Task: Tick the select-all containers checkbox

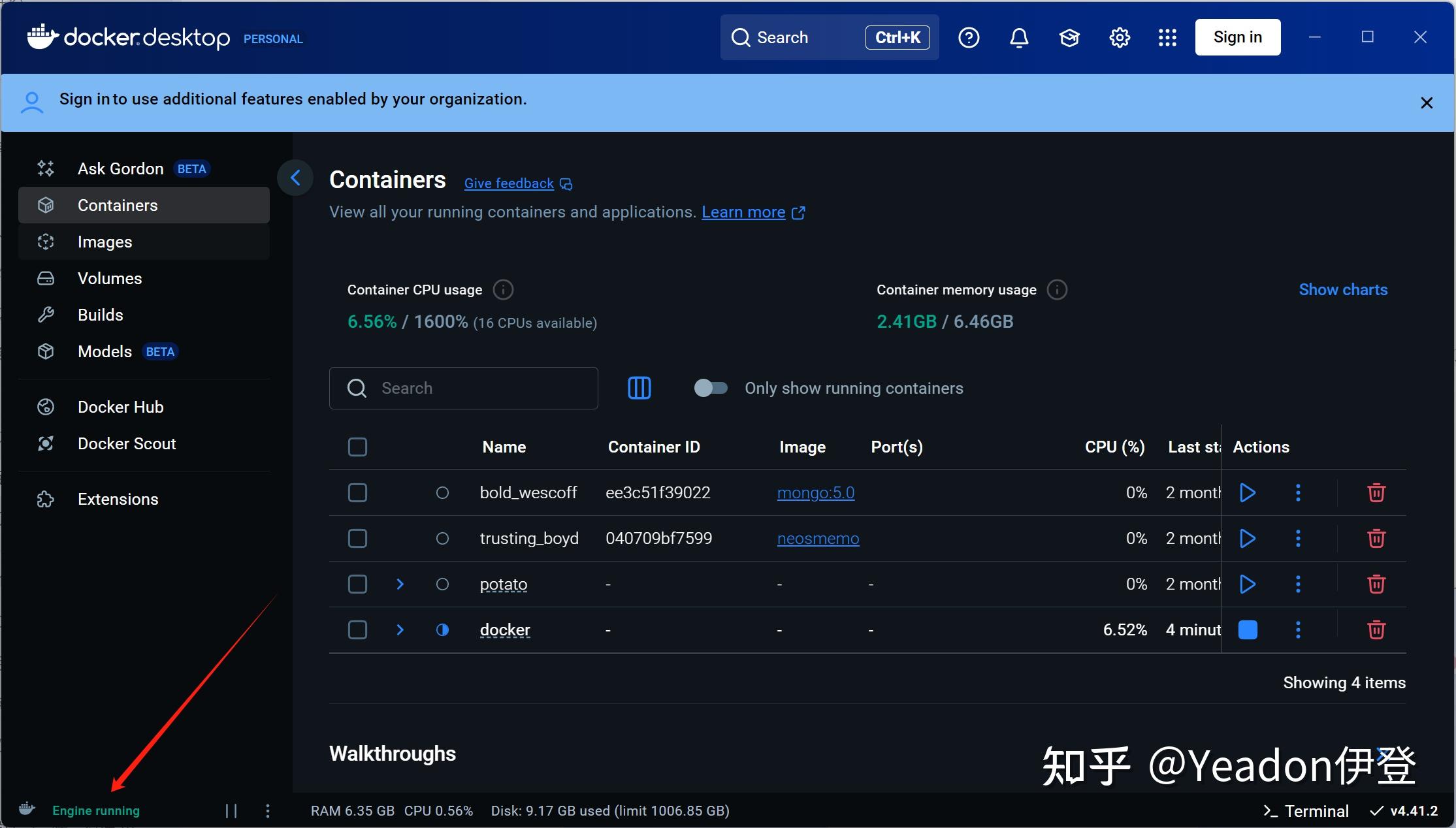Action: (357, 447)
